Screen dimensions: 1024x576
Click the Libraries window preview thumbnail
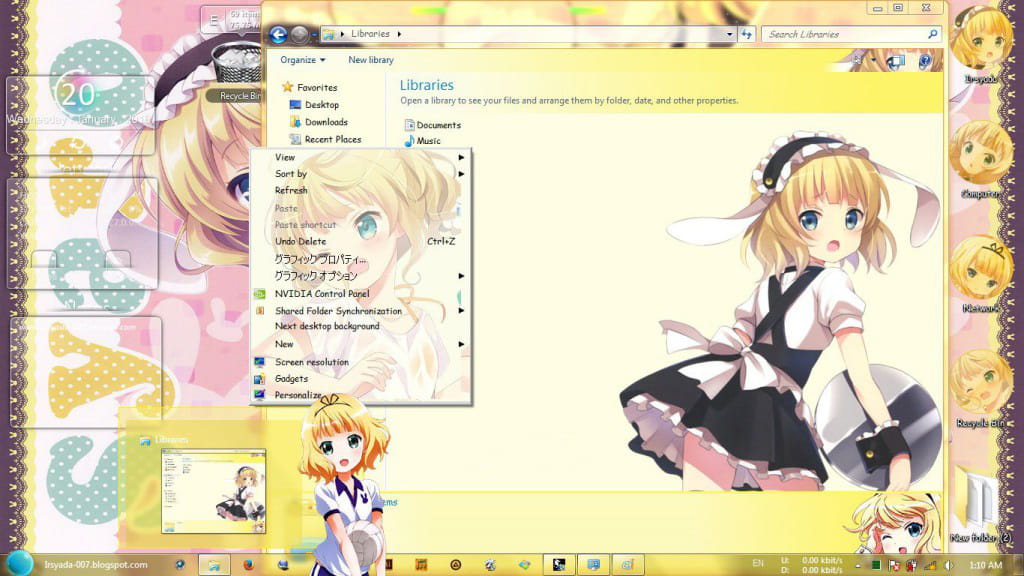tap(214, 490)
